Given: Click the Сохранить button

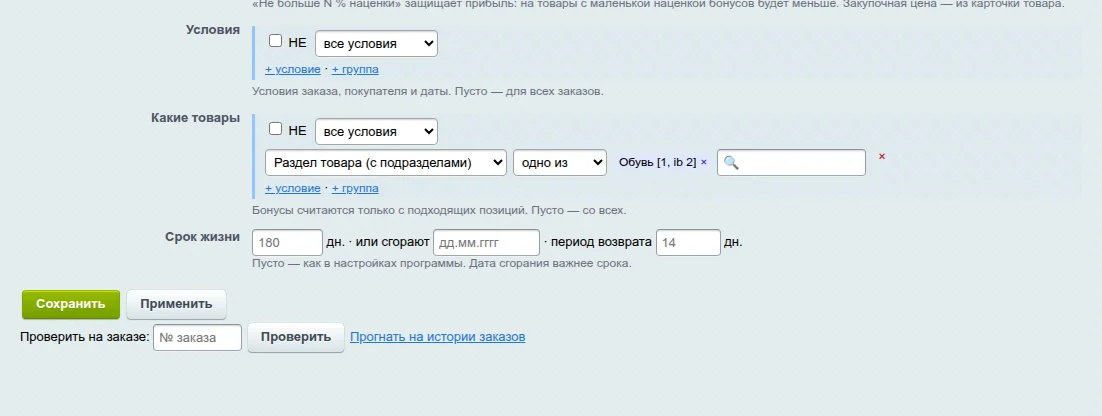Looking at the screenshot, I should click(x=71, y=304).
